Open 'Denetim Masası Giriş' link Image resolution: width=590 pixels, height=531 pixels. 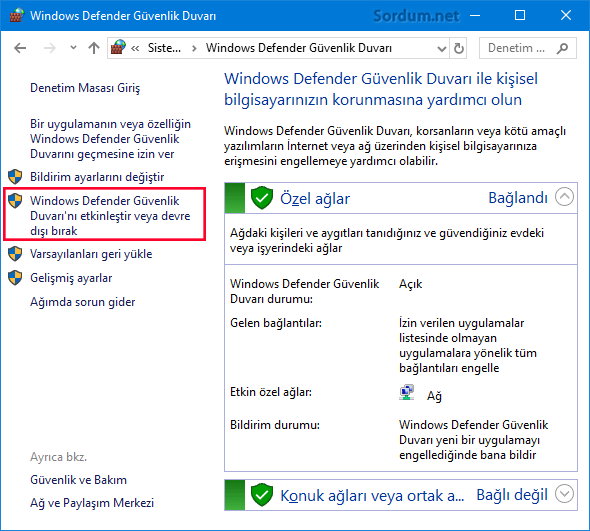click(85, 88)
